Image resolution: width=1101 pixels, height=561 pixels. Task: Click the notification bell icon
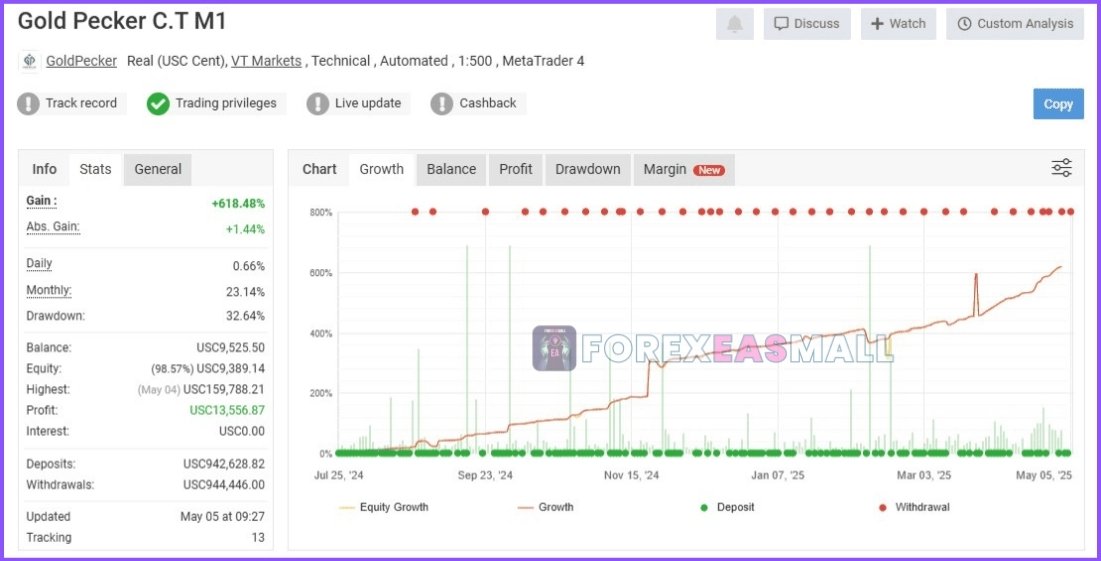734,24
